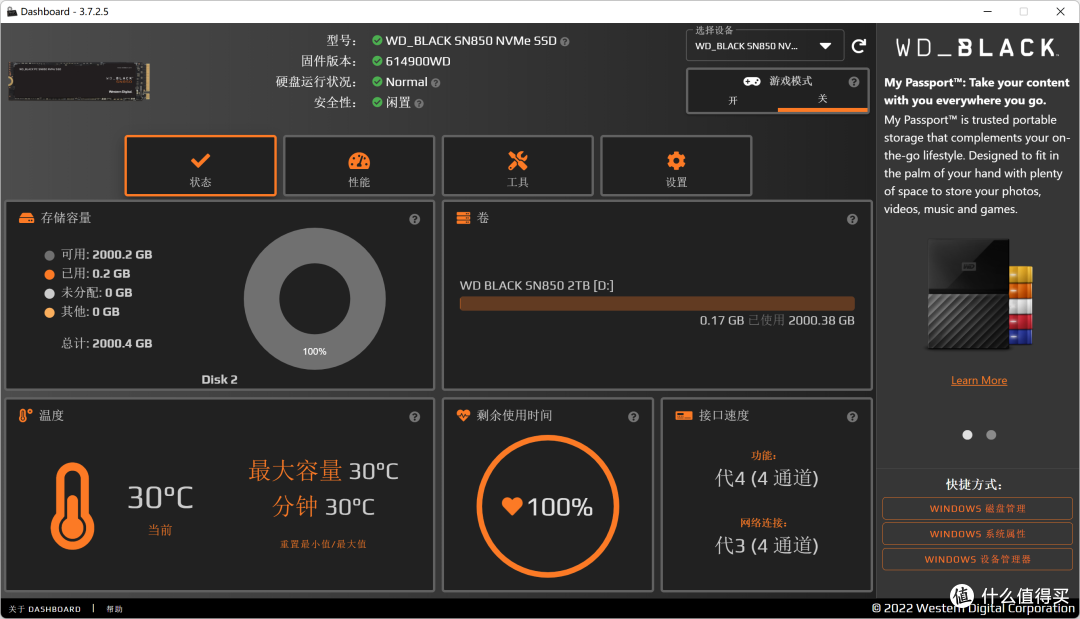Close the Dashboard window
The width and height of the screenshot is (1080, 619).
coord(1061,12)
